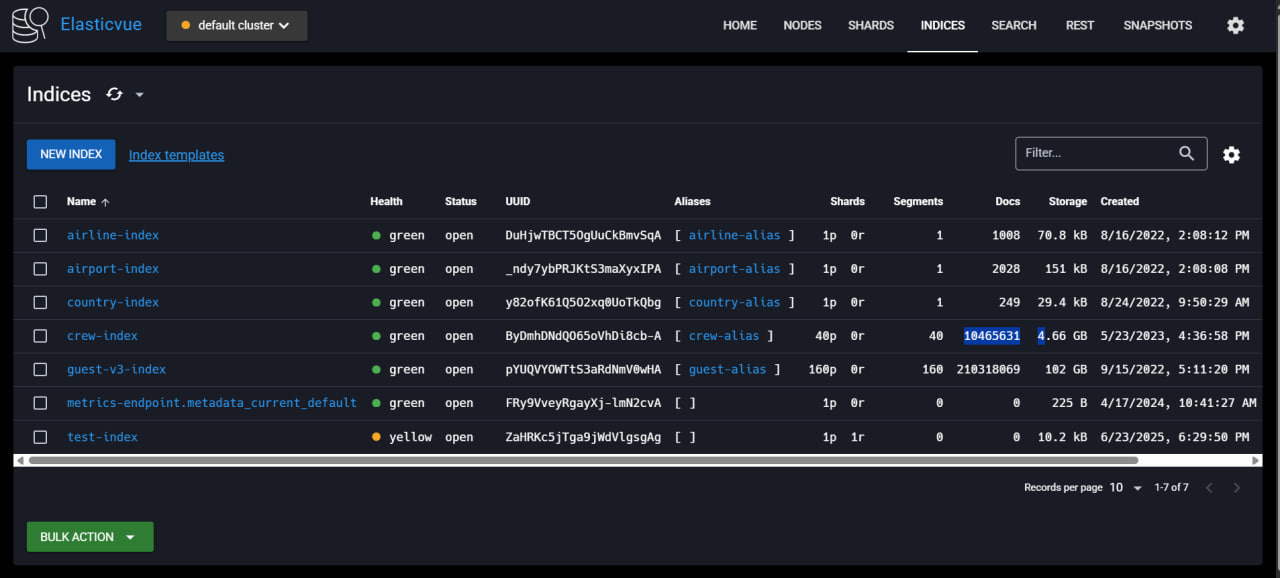Click the Elasticvue logo icon
This screenshot has height=578, width=1280.
(30, 25)
